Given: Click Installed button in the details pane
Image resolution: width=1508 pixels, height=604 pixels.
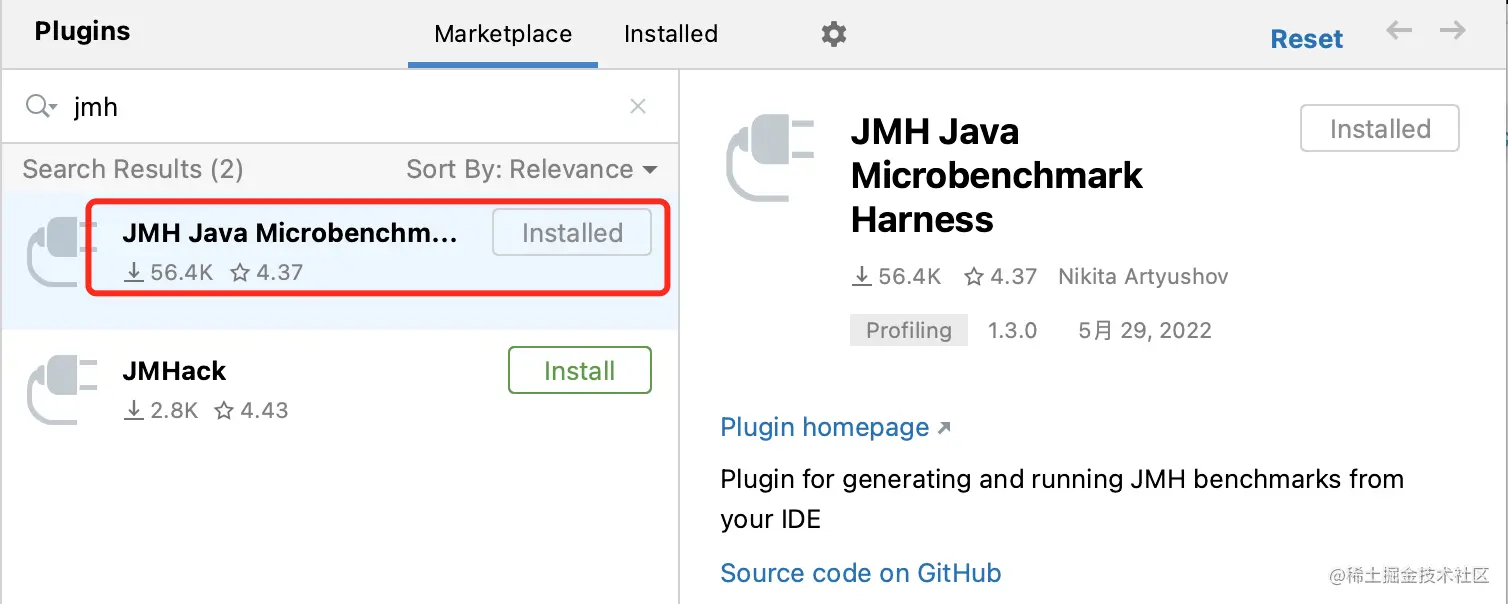Looking at the screenshot, I should coord(1379,129).
